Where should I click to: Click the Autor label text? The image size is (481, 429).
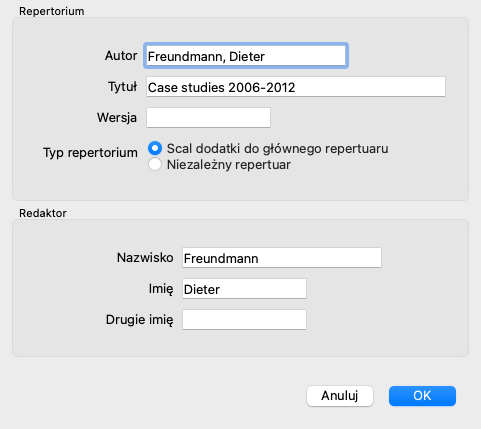pos(121,56)
